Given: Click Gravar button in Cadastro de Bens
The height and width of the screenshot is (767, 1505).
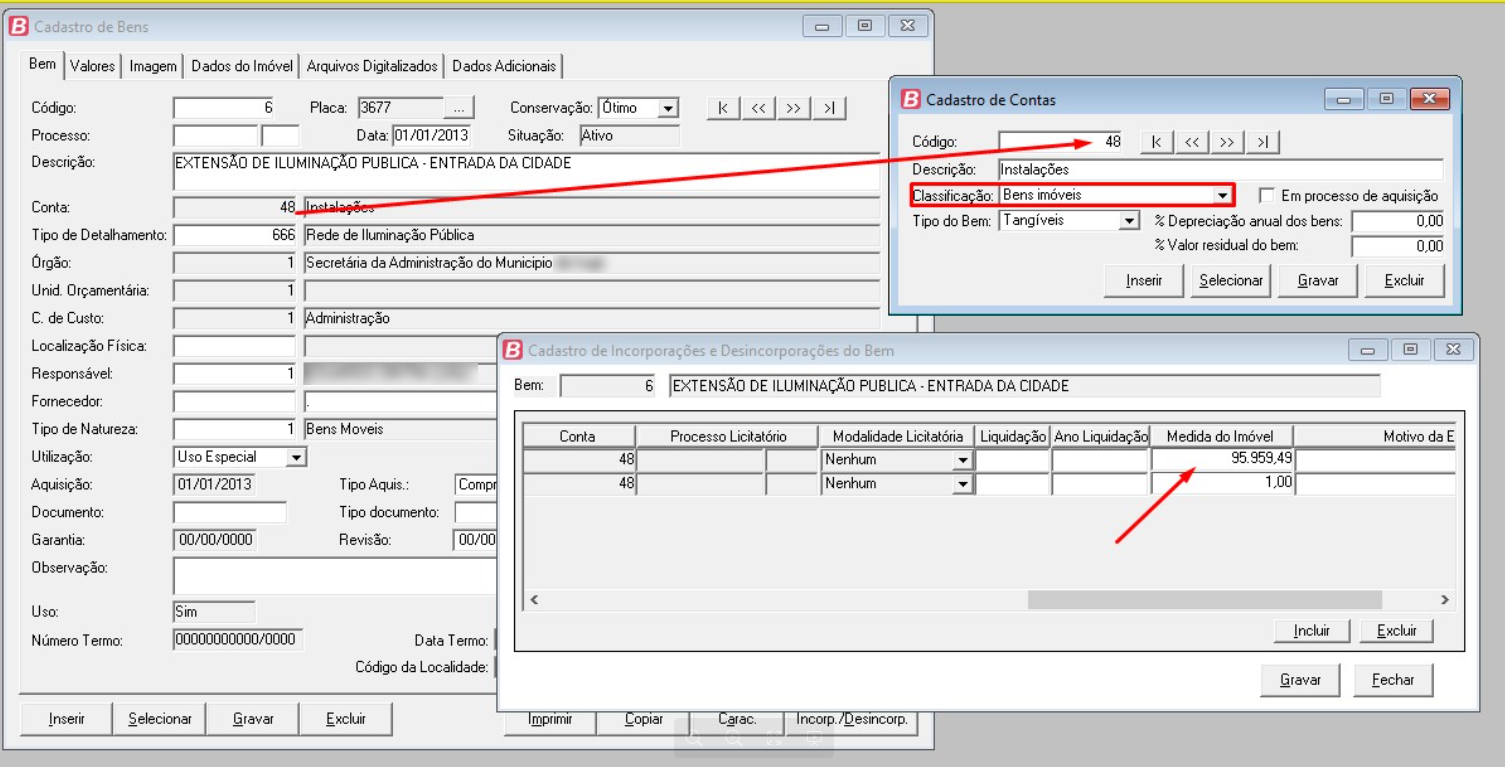Looking at the screenshot, I should [253, 718].
